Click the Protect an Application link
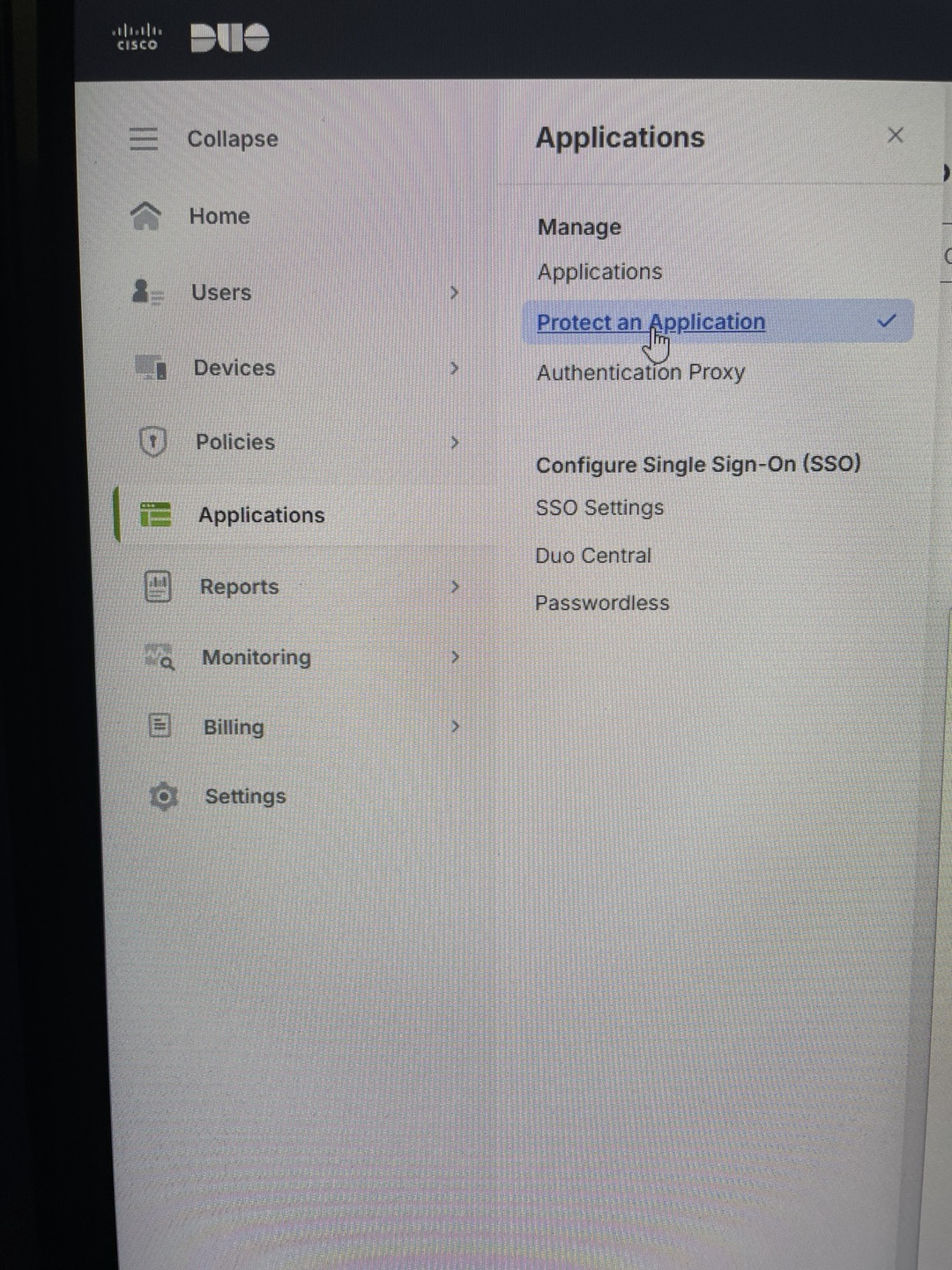Image resolution: width=952 pixels, height=1270 pixels. (x=651, y=323)
